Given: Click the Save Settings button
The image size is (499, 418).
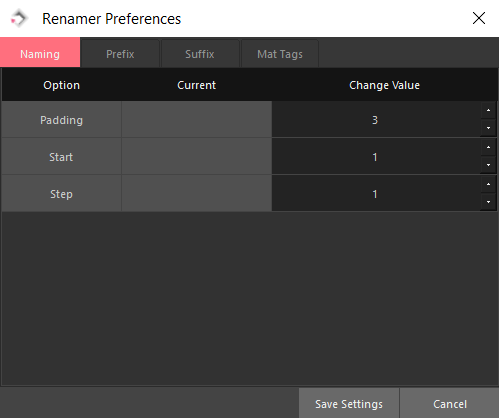Looking at the screenshot, I should 349,403.
